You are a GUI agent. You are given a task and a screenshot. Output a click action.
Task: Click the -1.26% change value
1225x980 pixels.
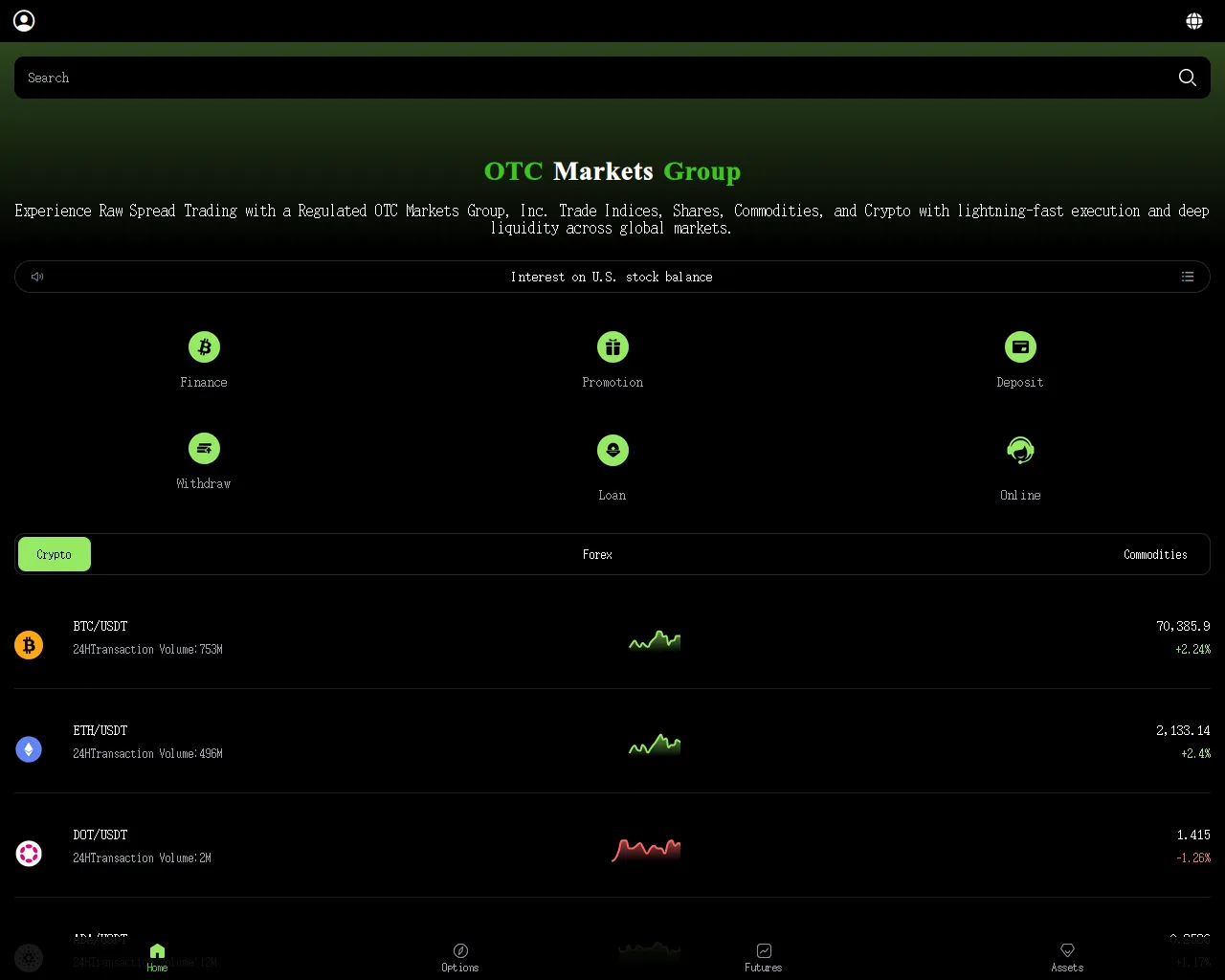tap(1193, 857)
